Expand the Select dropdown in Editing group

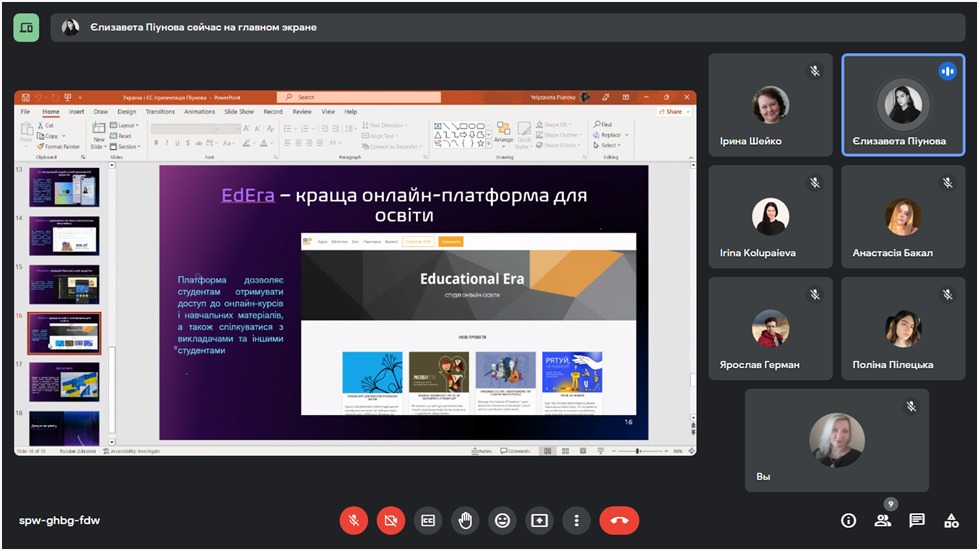[x=610, y=146]
